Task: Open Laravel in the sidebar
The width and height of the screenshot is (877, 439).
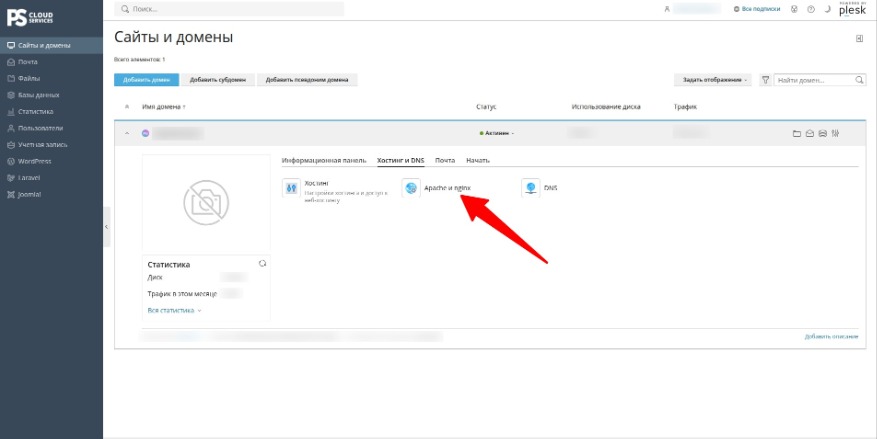Action: click(51, 178)
